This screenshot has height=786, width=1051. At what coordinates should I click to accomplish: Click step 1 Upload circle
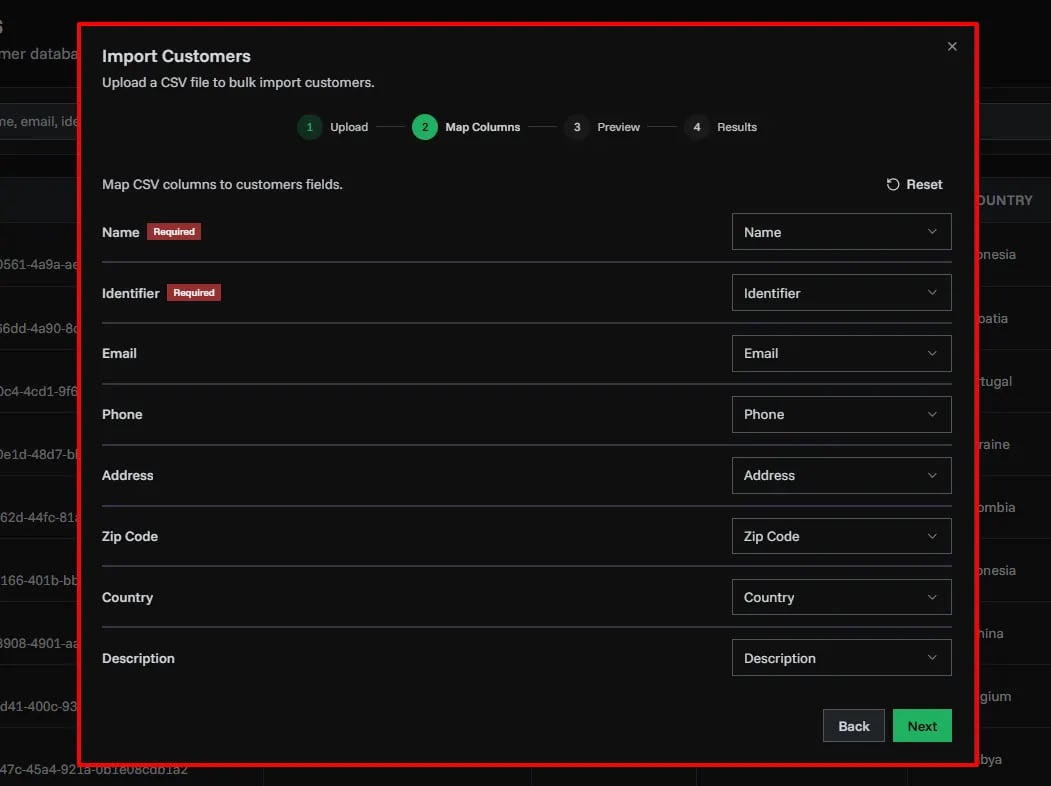(310, 127)
